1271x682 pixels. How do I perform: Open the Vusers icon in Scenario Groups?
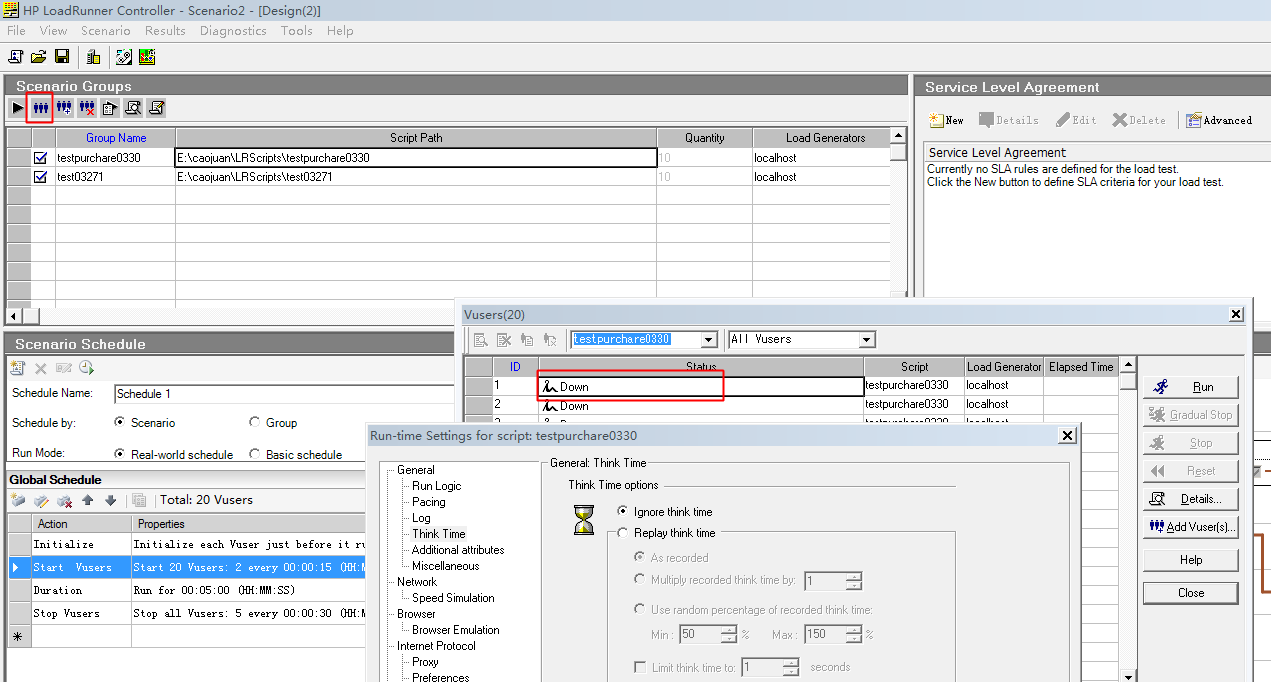[41, 107]
